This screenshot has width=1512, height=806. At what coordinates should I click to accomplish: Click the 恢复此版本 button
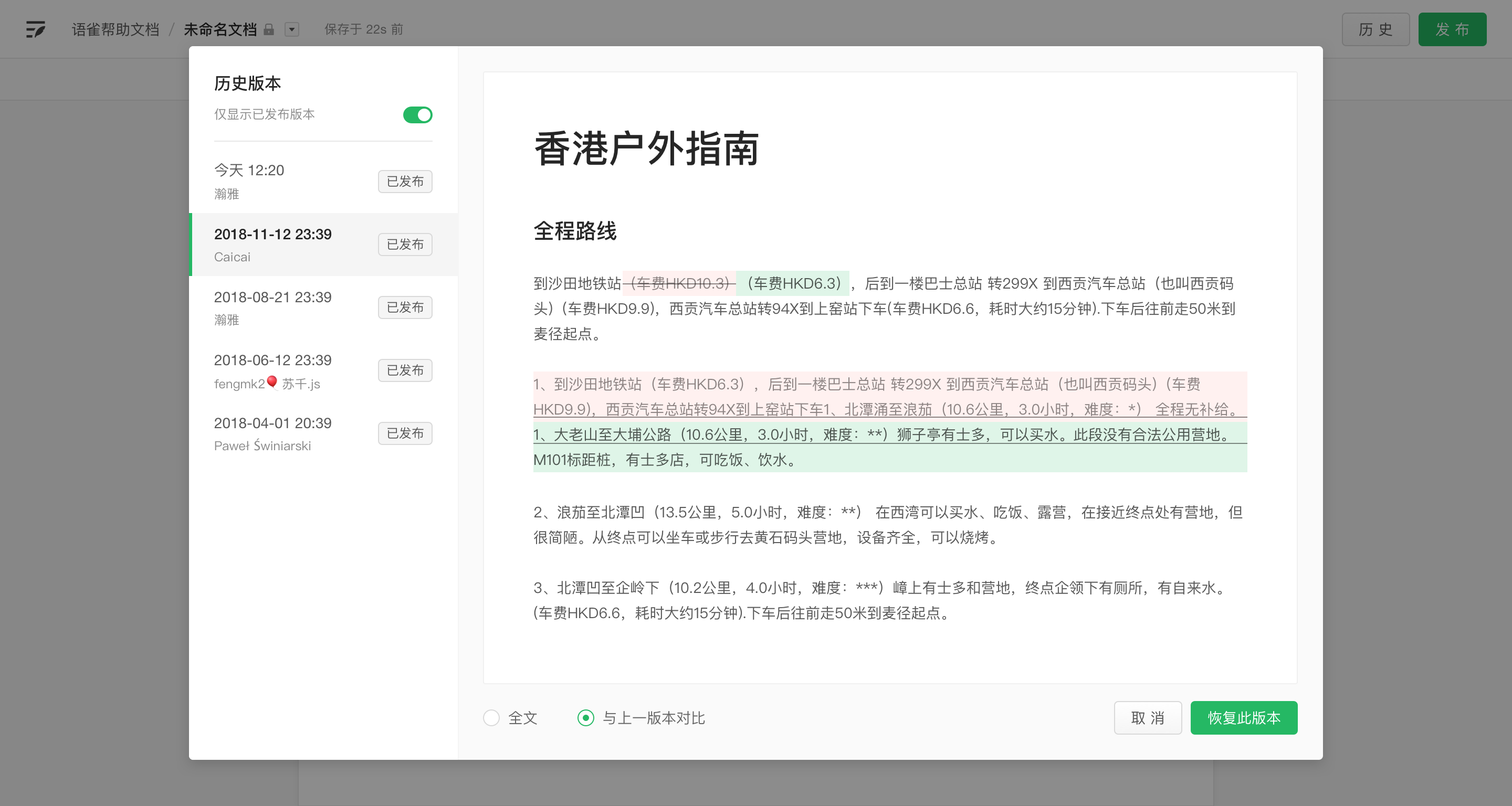[1244, 717]
